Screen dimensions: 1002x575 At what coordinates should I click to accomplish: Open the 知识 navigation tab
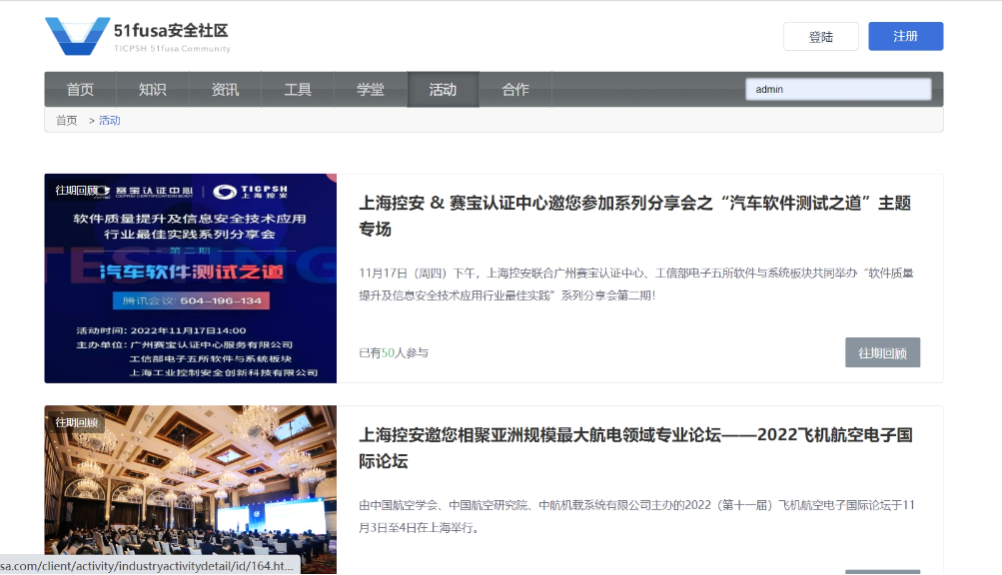click(x=153, y=89)
